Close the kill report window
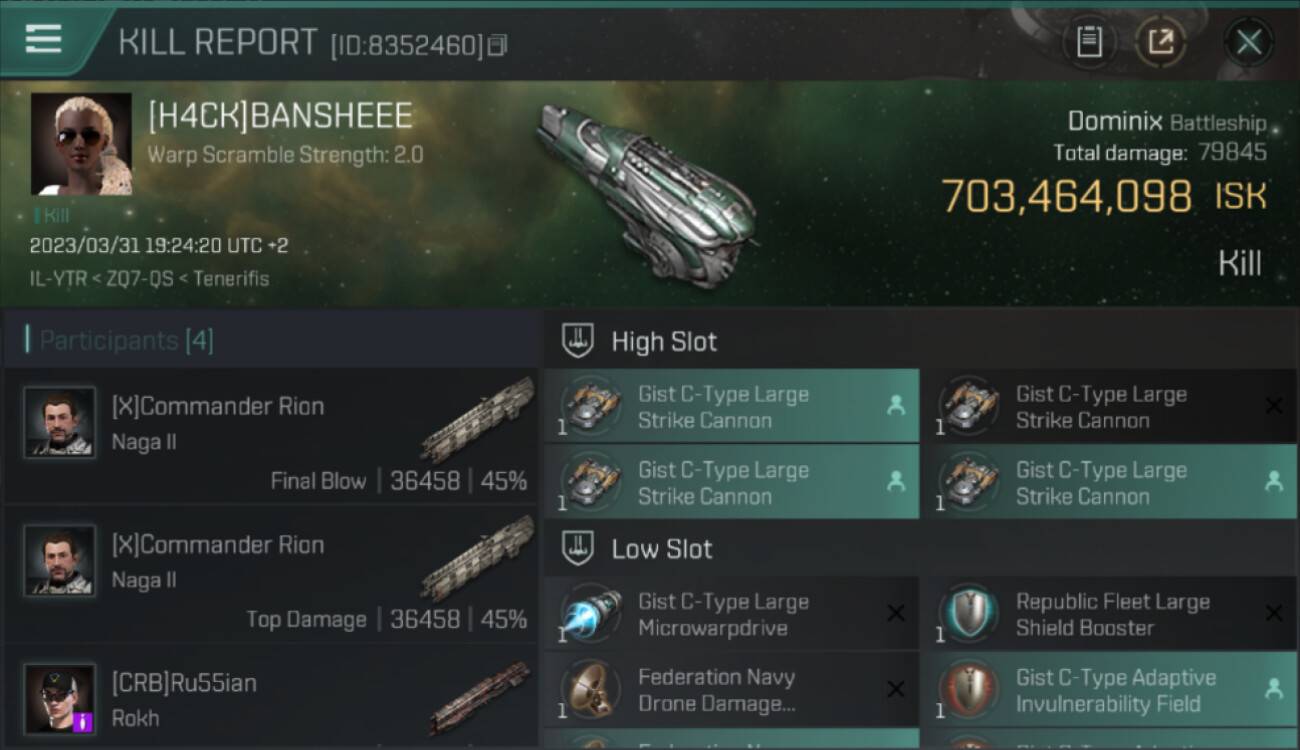 (1248, 42)
